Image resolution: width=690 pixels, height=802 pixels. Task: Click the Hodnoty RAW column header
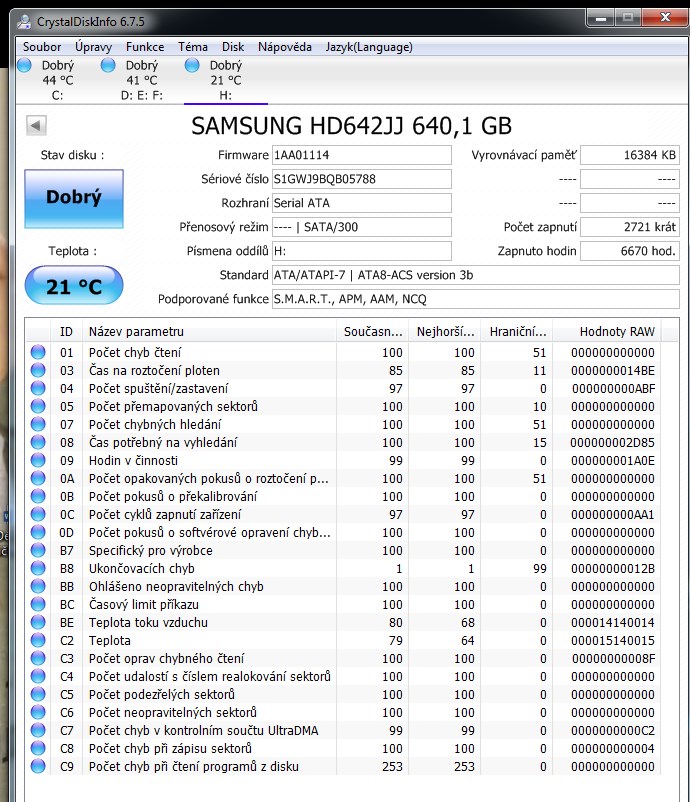617,331
